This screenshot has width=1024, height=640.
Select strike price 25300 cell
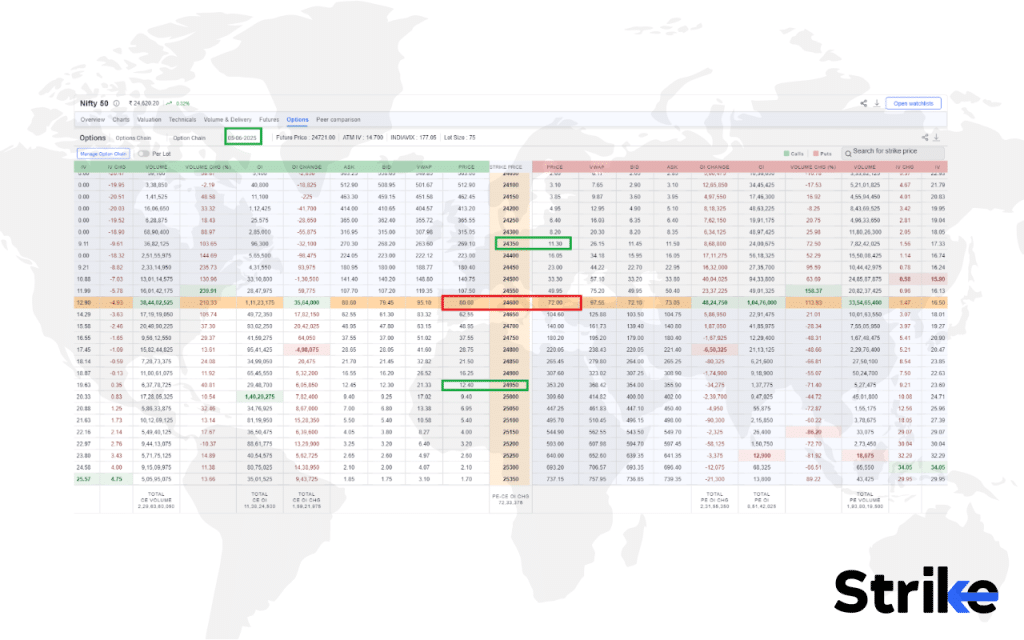click(511, 467)
